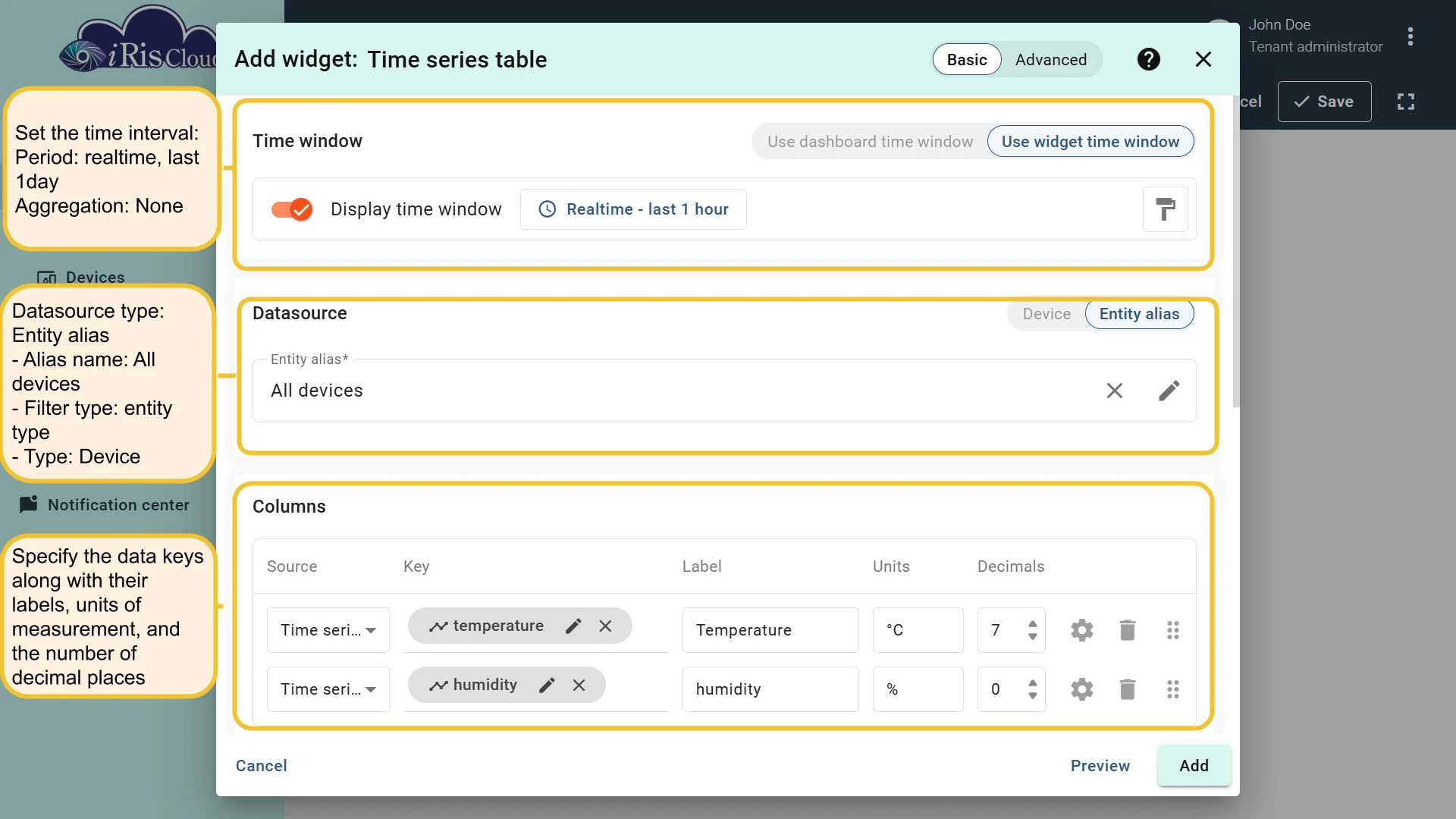Grab the drag handle of Temperature row
Viewport: 1456px width, 819px height.
[x=1173, y=630]
